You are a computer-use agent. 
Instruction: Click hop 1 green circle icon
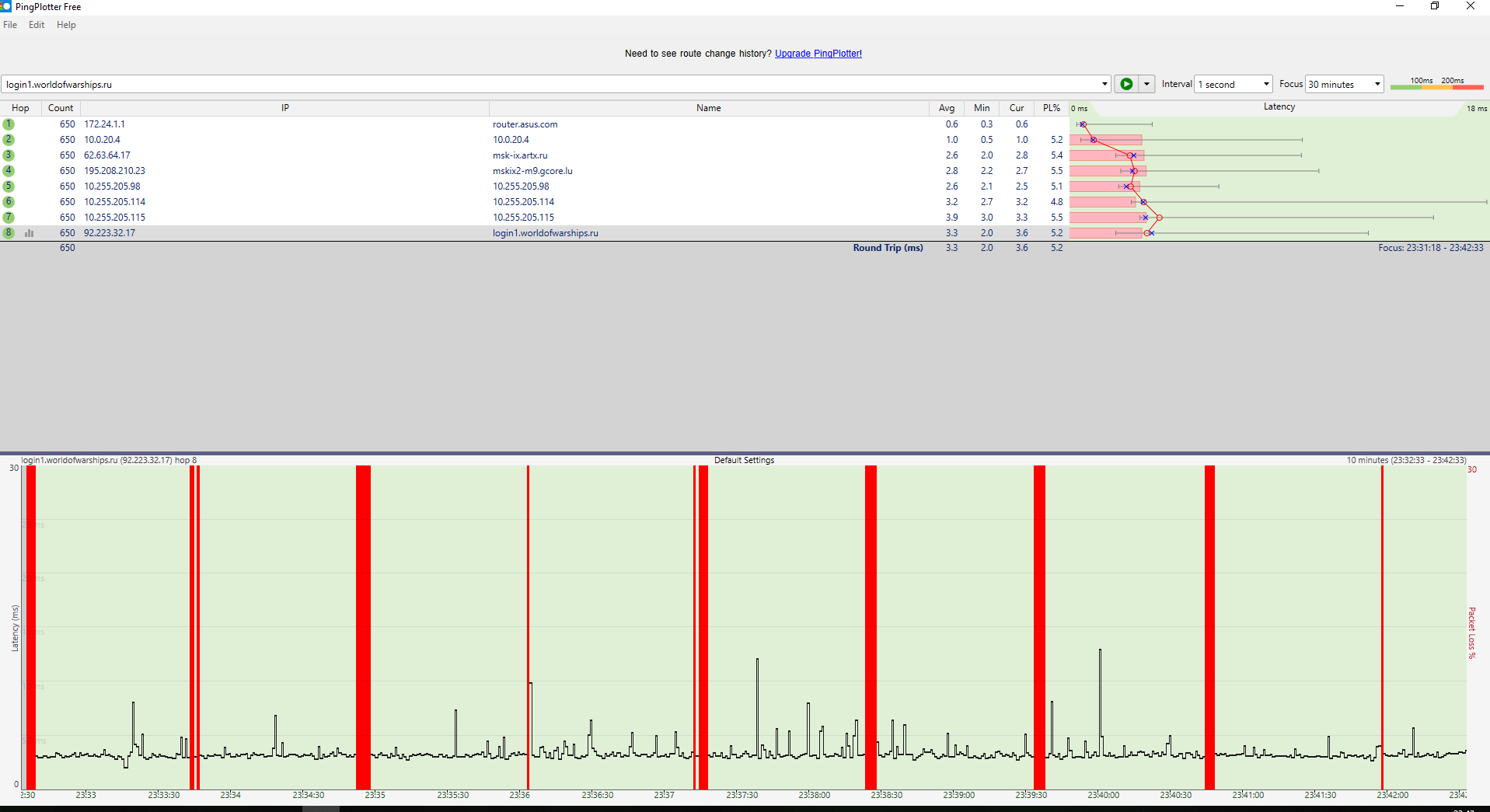(x=9, y=124)
